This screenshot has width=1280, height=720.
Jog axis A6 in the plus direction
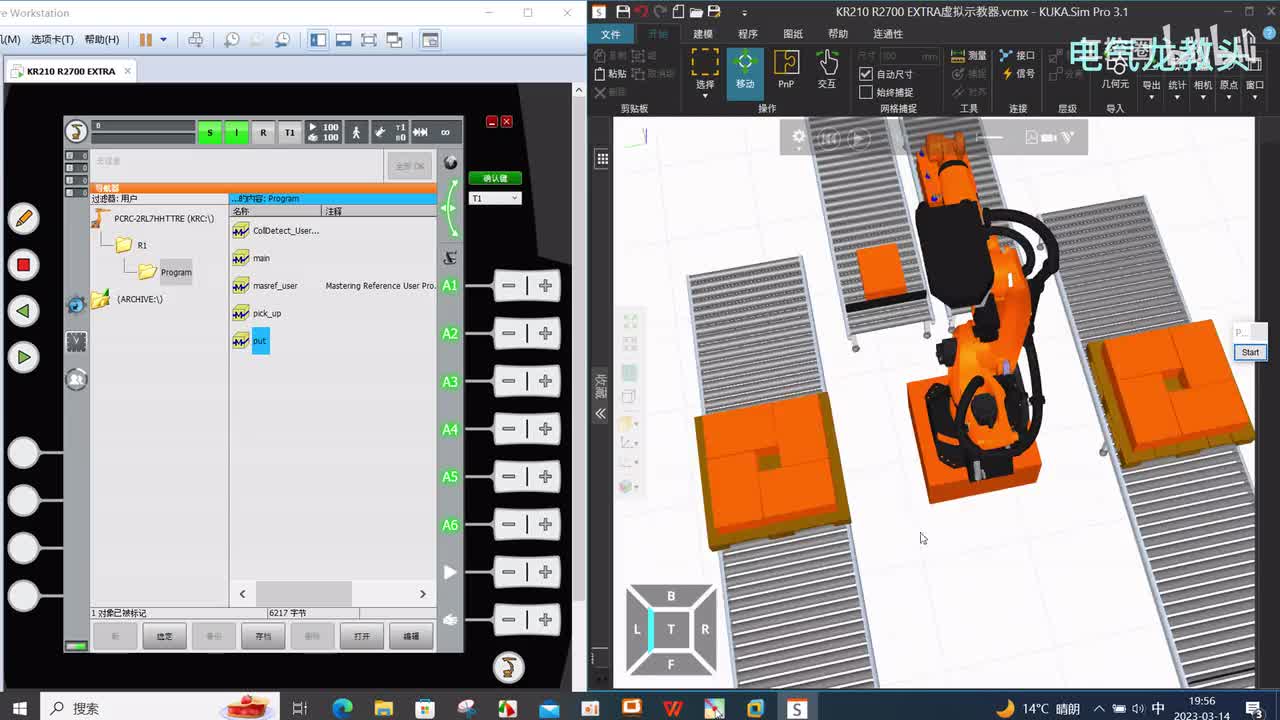(545, 524)
